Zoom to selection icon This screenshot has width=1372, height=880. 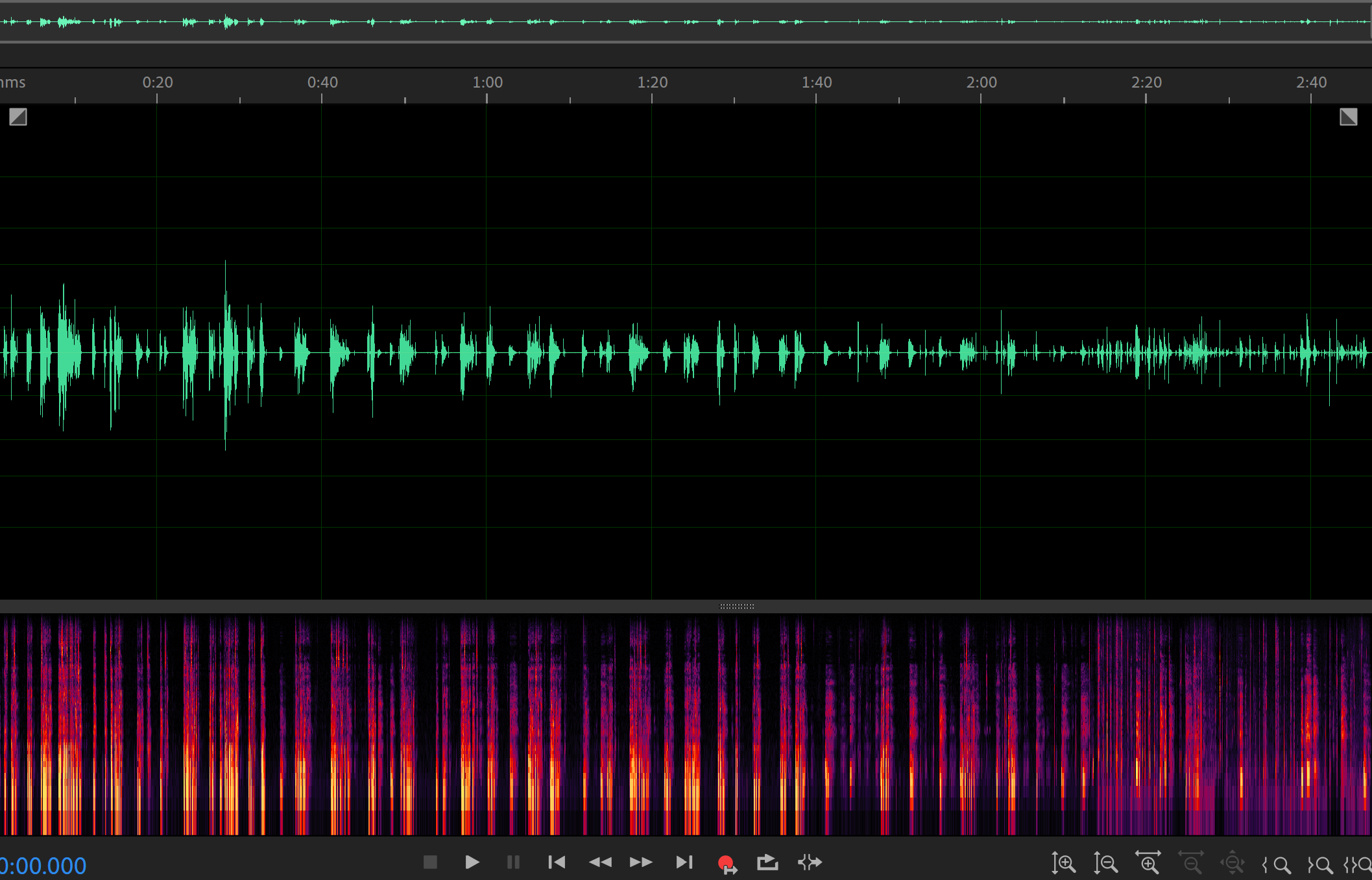(1358, 864)
